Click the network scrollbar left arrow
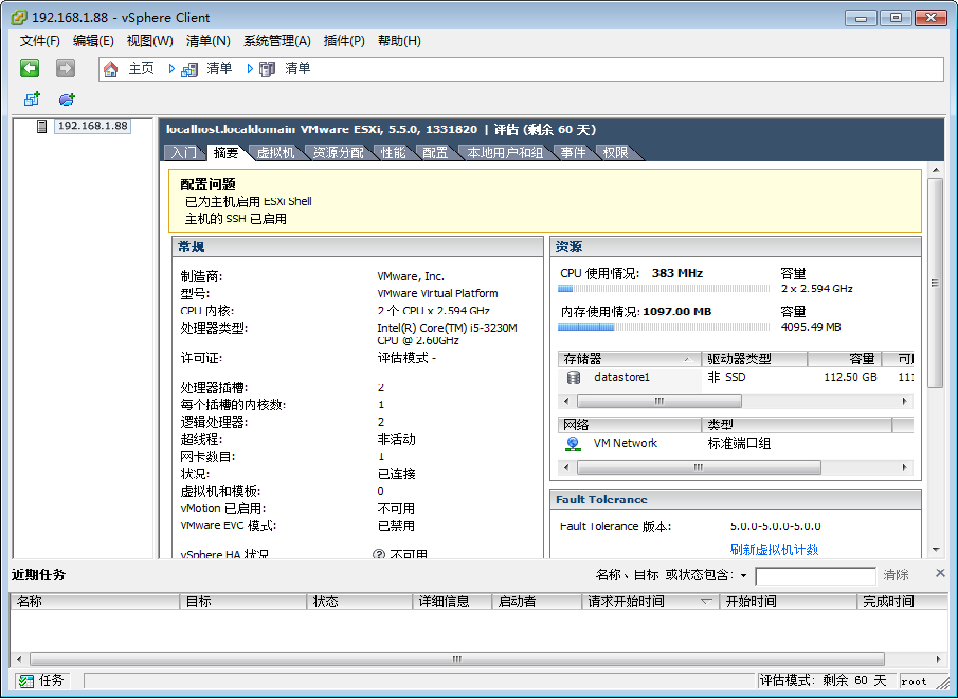Image resolution: width=958 pixels, height=699 pixels. [566, 467]
